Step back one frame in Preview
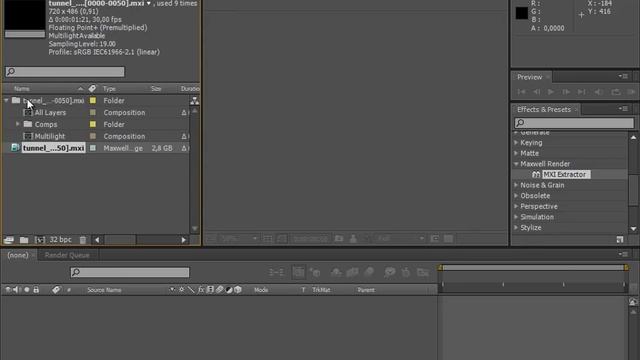Image resolution: width=640 pixels, height=360 pixels. [x=537, y=92]
